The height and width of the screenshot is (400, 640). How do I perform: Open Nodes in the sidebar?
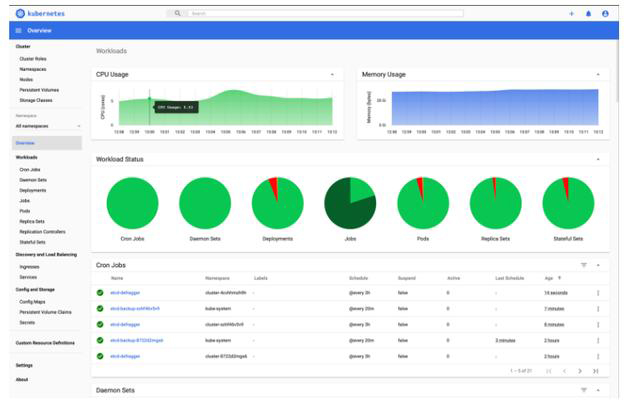tap(26, 80)
